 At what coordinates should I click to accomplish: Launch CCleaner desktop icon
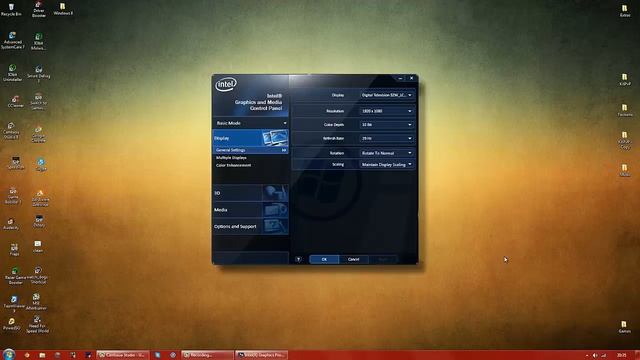tap(15, 102)
